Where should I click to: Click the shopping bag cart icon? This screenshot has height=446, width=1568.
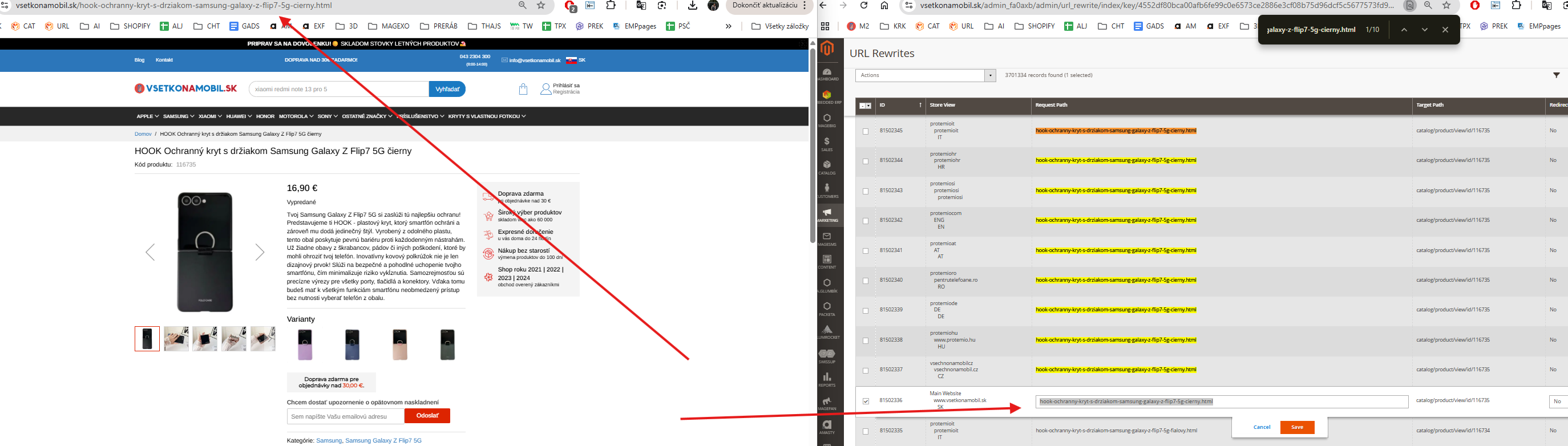523,90
